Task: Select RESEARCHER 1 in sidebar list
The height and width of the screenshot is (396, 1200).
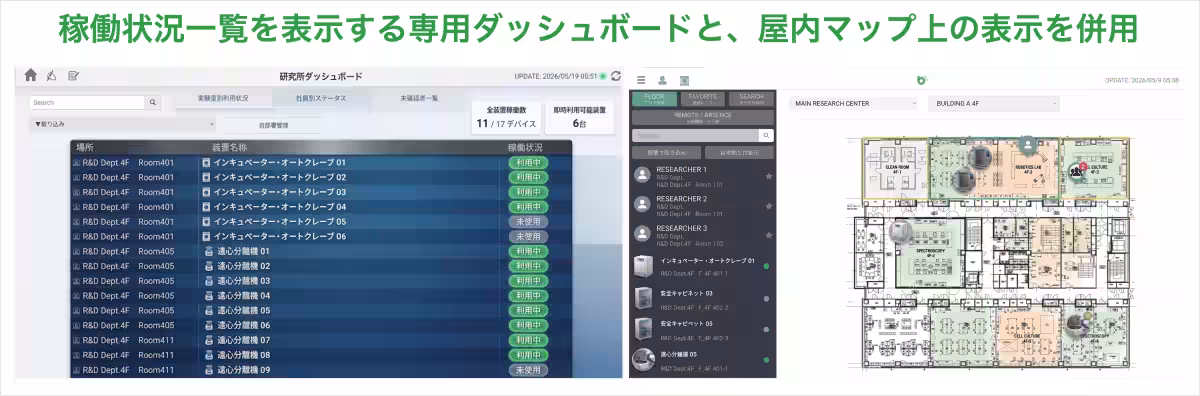Action: [703, 176]
